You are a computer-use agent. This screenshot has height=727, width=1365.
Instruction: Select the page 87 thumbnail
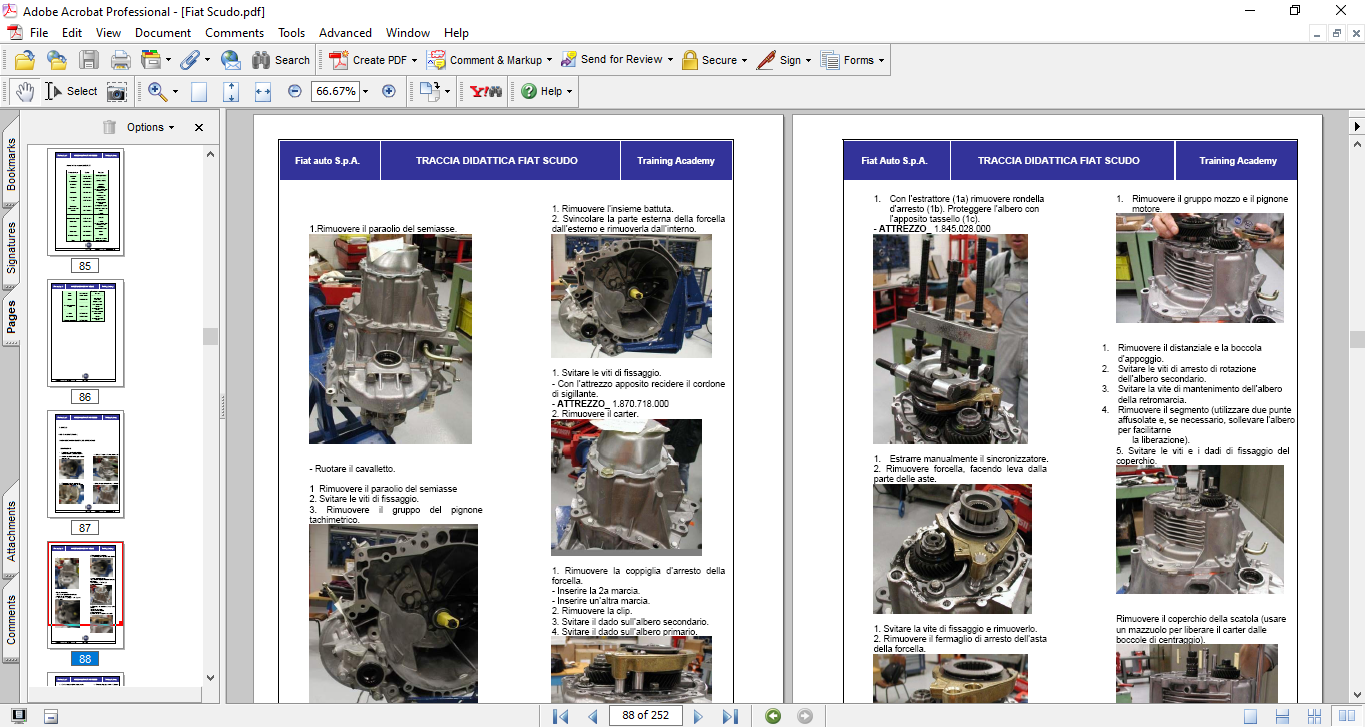tap(85, 465)
